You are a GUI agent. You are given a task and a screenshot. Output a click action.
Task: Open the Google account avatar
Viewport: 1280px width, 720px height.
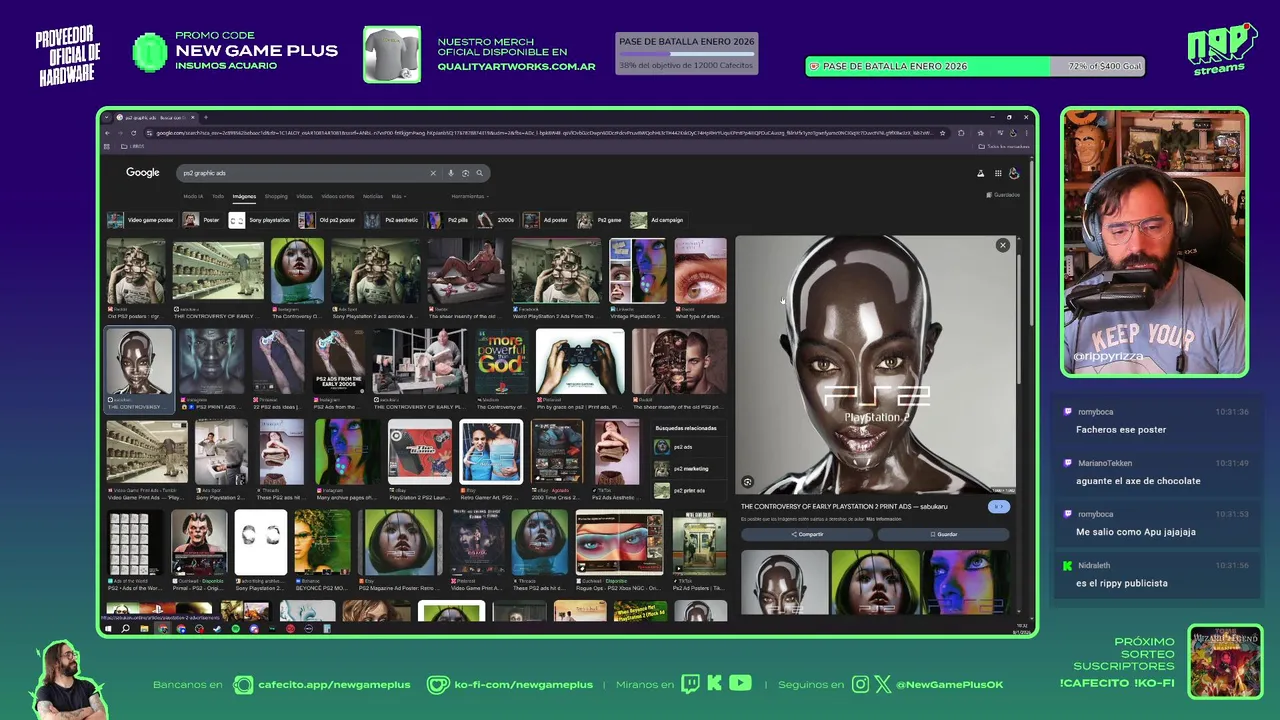point(1013,173)
